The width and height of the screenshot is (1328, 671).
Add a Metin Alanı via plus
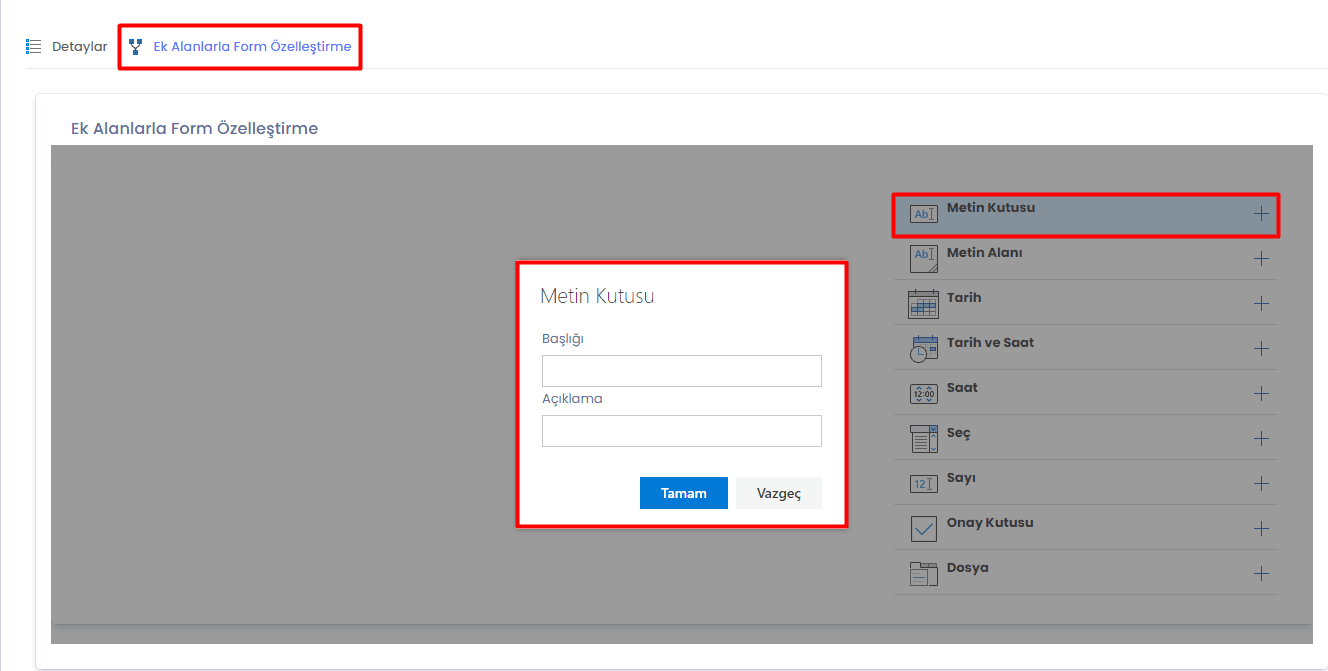pyautogui.click(x=1261, y=258)
